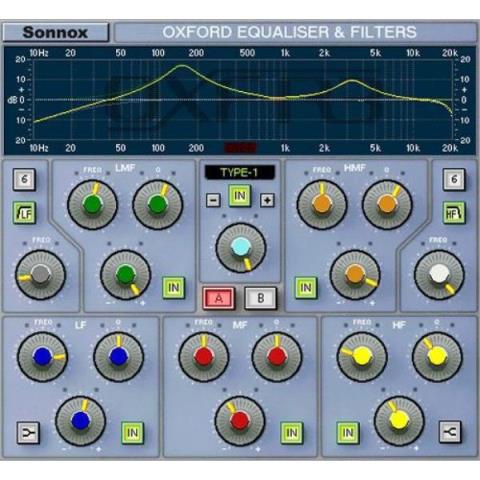Screen dimensions: 480x480
Task: Click the cyan master gain knob
Action: click(241, 248)
